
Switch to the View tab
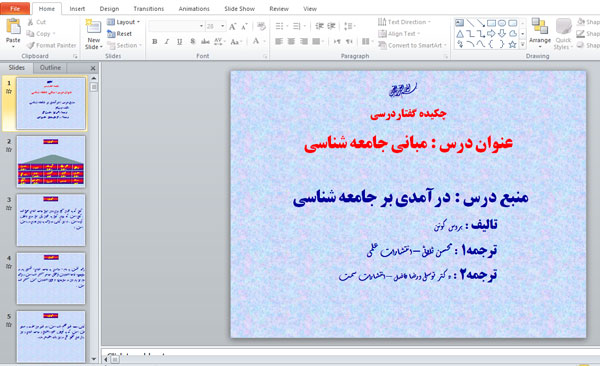[310, 8]
